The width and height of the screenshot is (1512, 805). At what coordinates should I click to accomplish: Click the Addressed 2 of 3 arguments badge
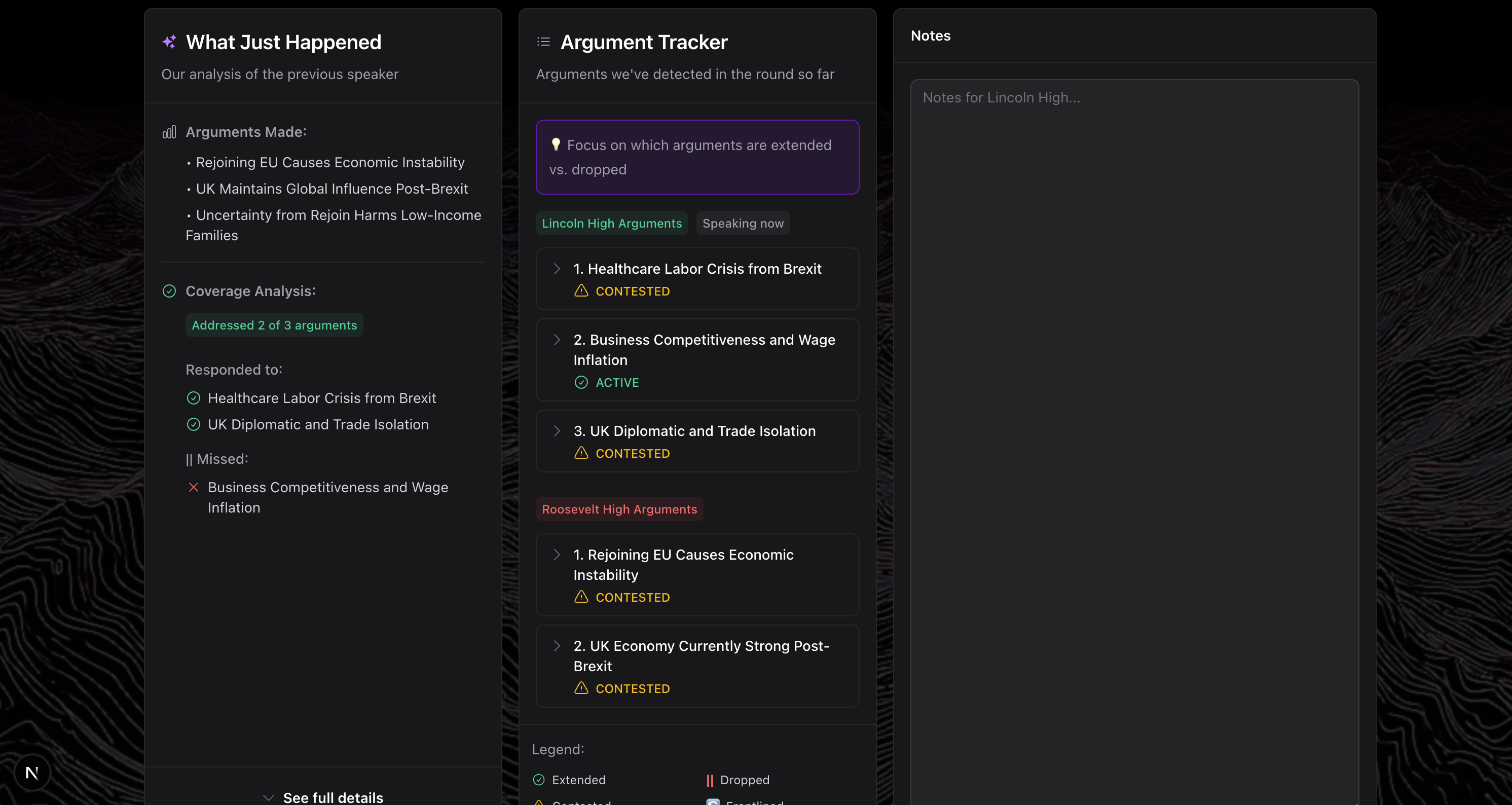click(274, 325)
